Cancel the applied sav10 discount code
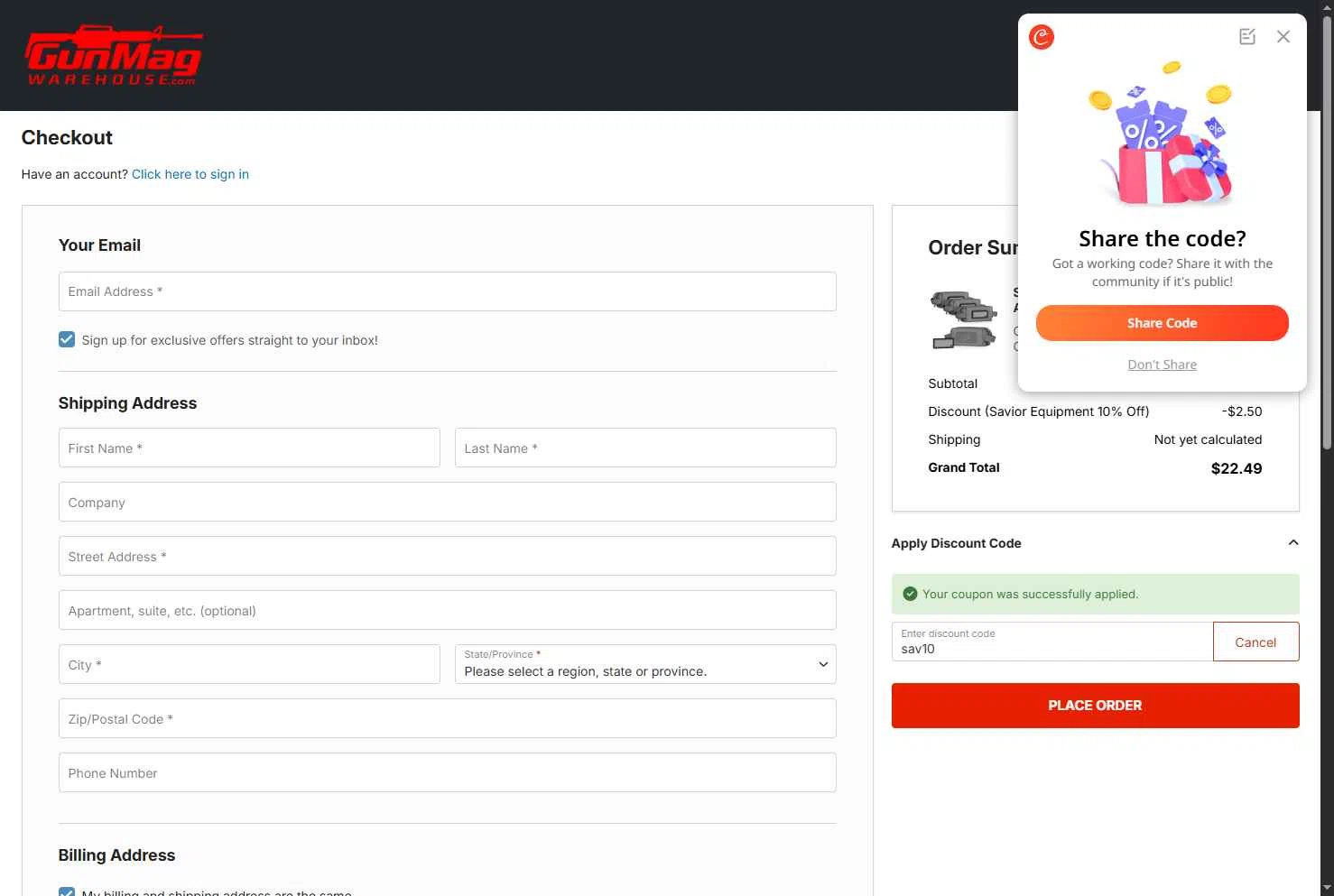 click(x=1255, y=642)
